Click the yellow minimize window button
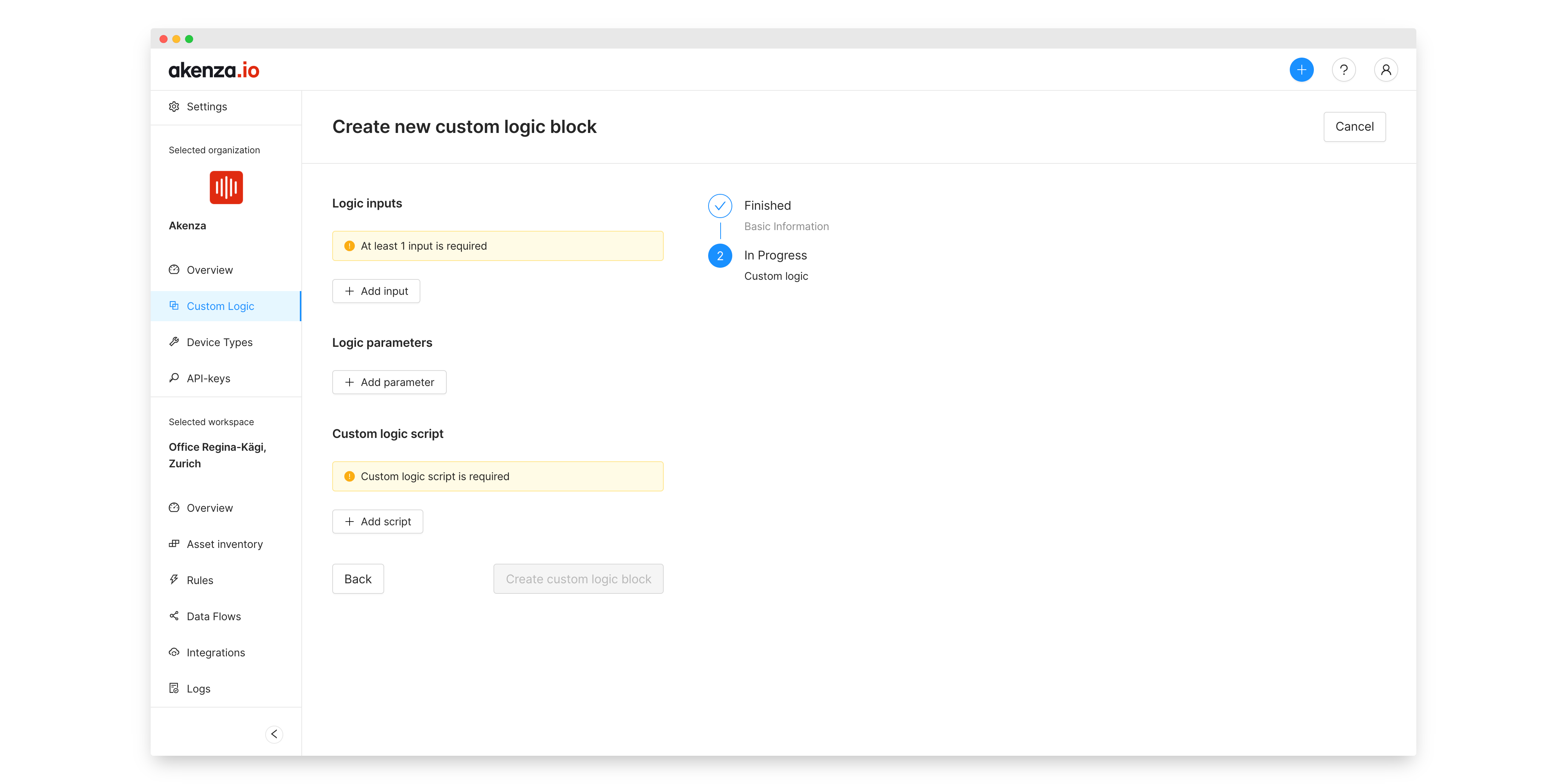1567x784 pixels. [x=176, y=39]
